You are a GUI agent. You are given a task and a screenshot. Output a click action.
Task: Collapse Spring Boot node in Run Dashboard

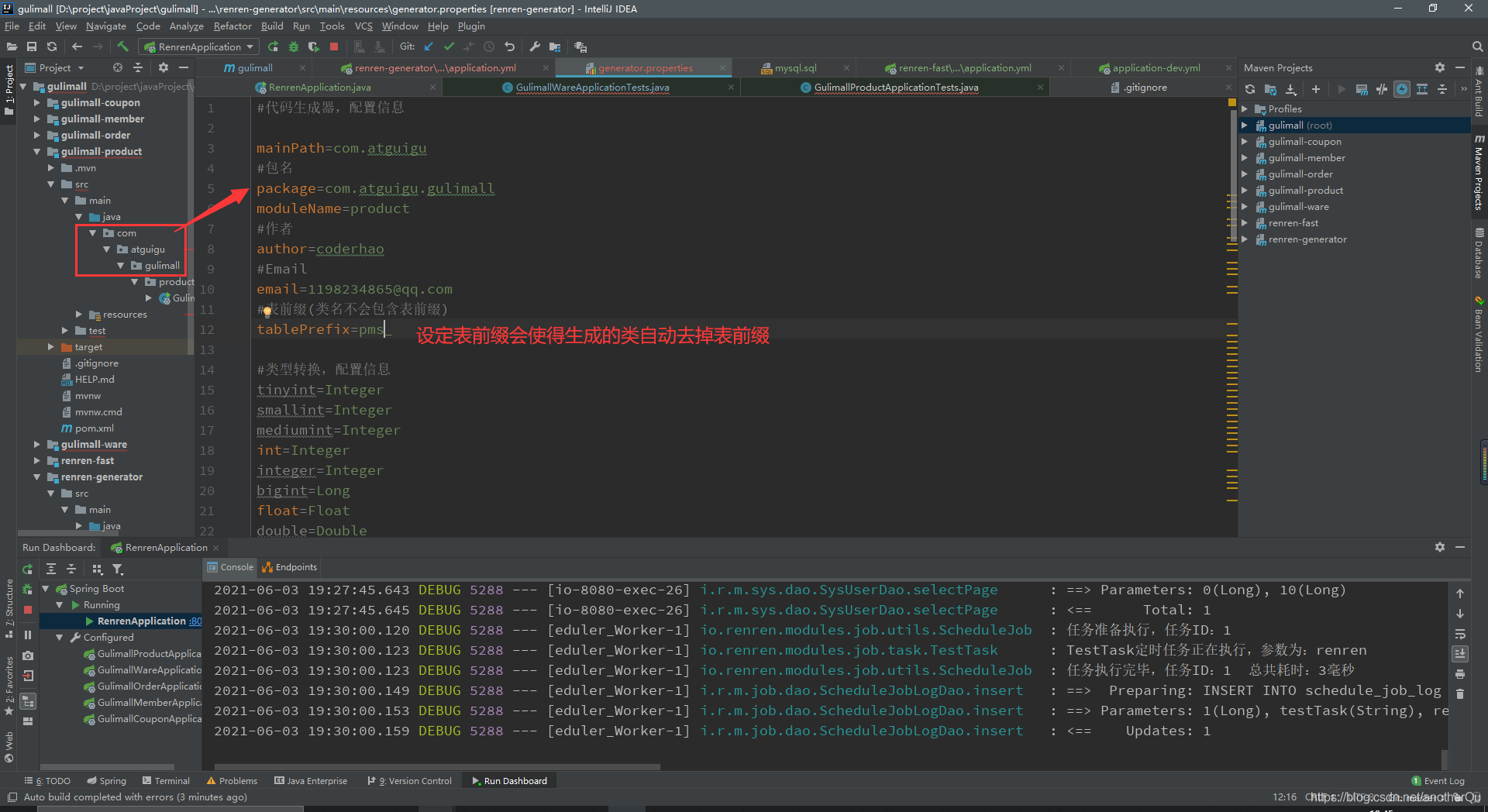pyautogui.click(x=46, y=588)
